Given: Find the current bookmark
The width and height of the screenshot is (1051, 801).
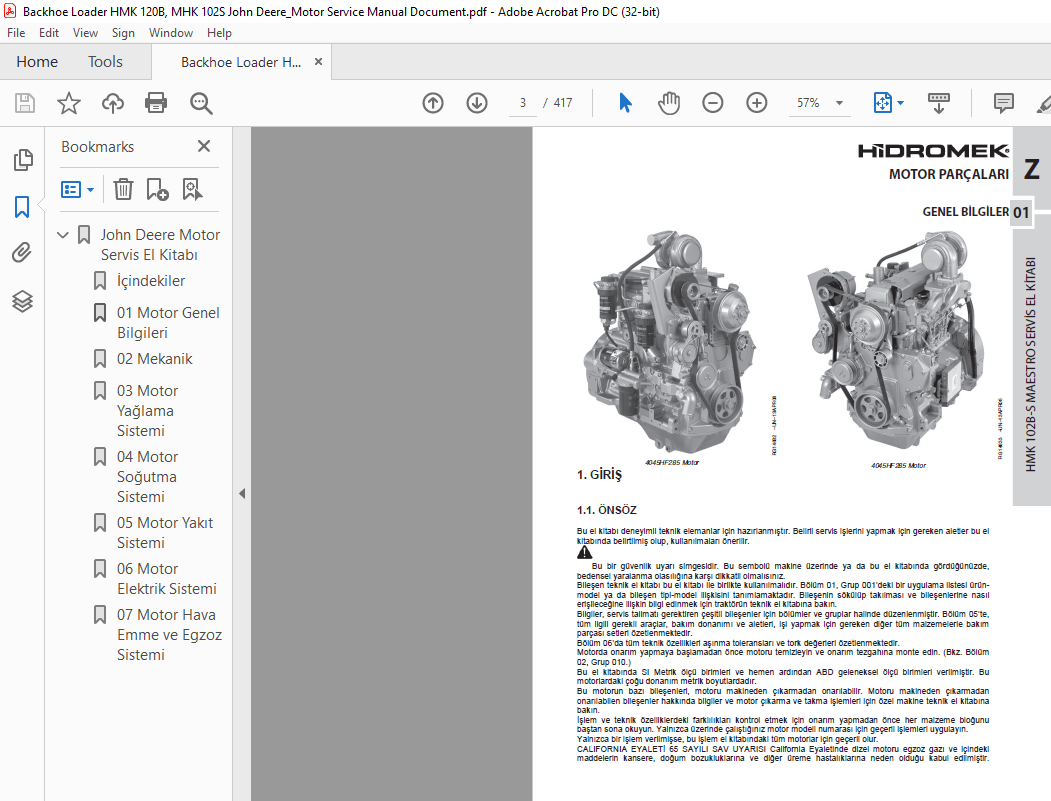Looking at the screenshot, I should tap(192, 190).
